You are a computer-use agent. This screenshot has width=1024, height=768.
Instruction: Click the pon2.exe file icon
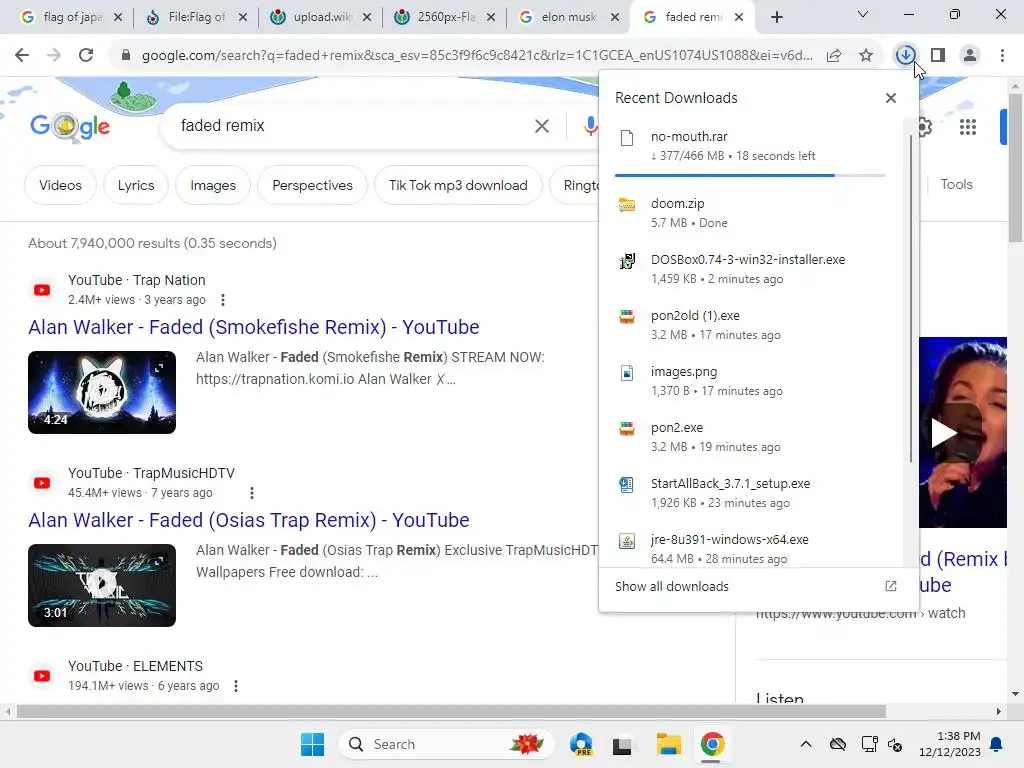point(627,429)
